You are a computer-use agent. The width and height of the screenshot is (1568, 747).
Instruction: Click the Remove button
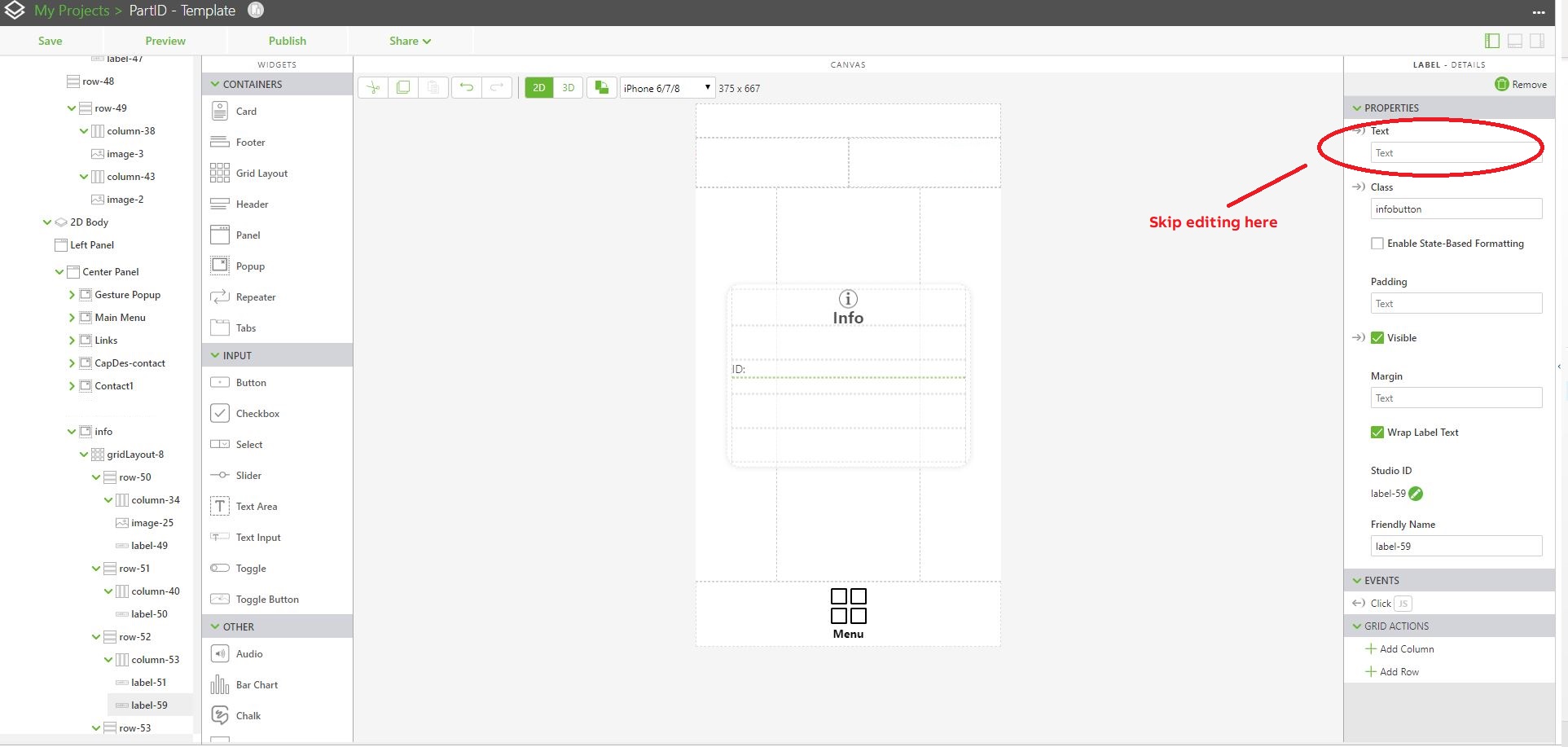(x=1521, y=84)
